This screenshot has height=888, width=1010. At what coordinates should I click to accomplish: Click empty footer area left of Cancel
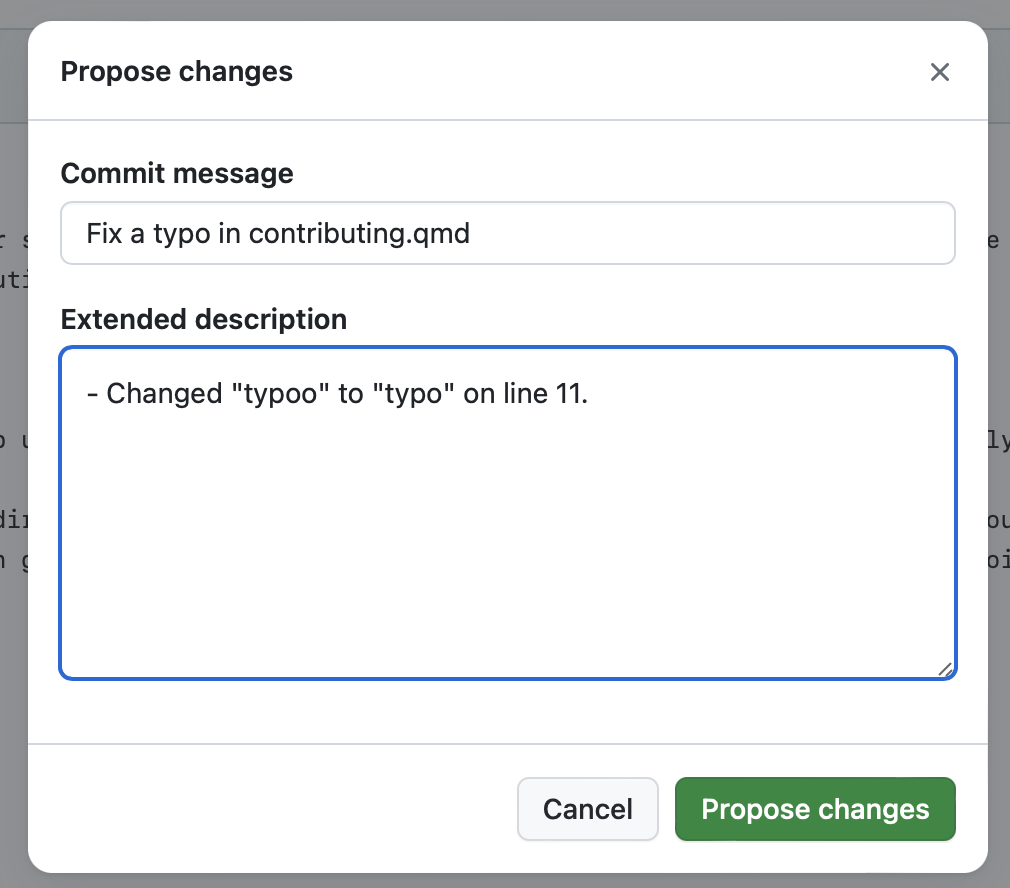pyautogui.click(x=271, y=809)
